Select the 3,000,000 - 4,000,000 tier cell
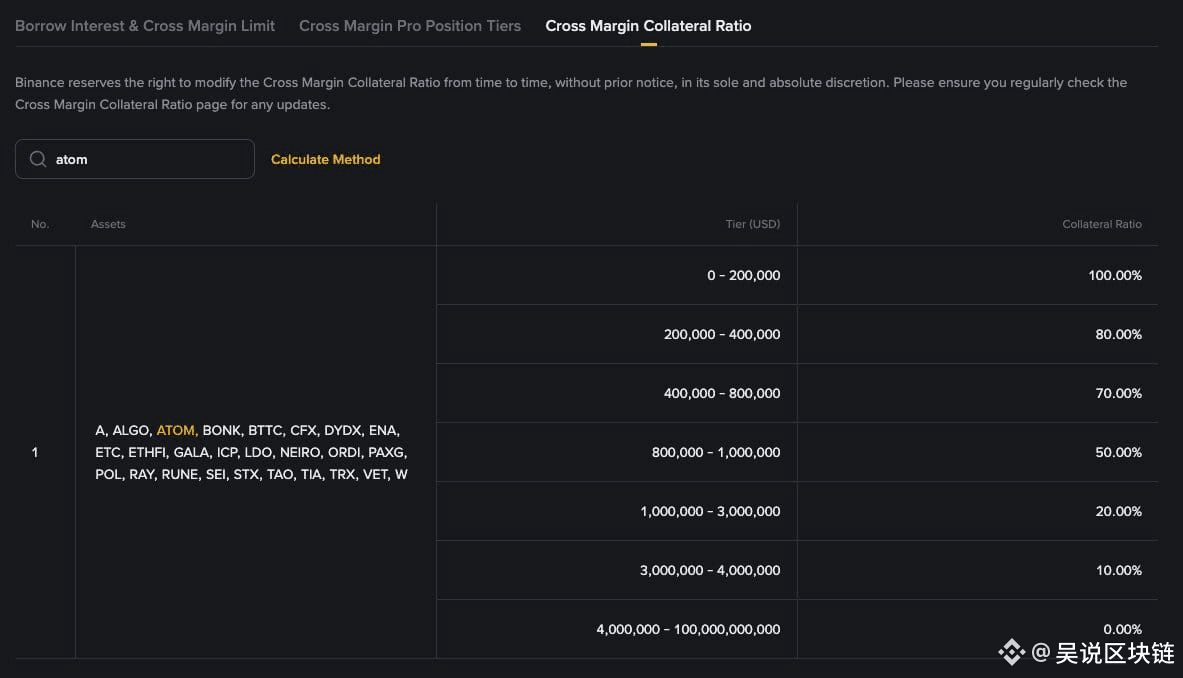Image resolution: width=1183 pixels, height=678 pixels. click(x=710, y=570)
